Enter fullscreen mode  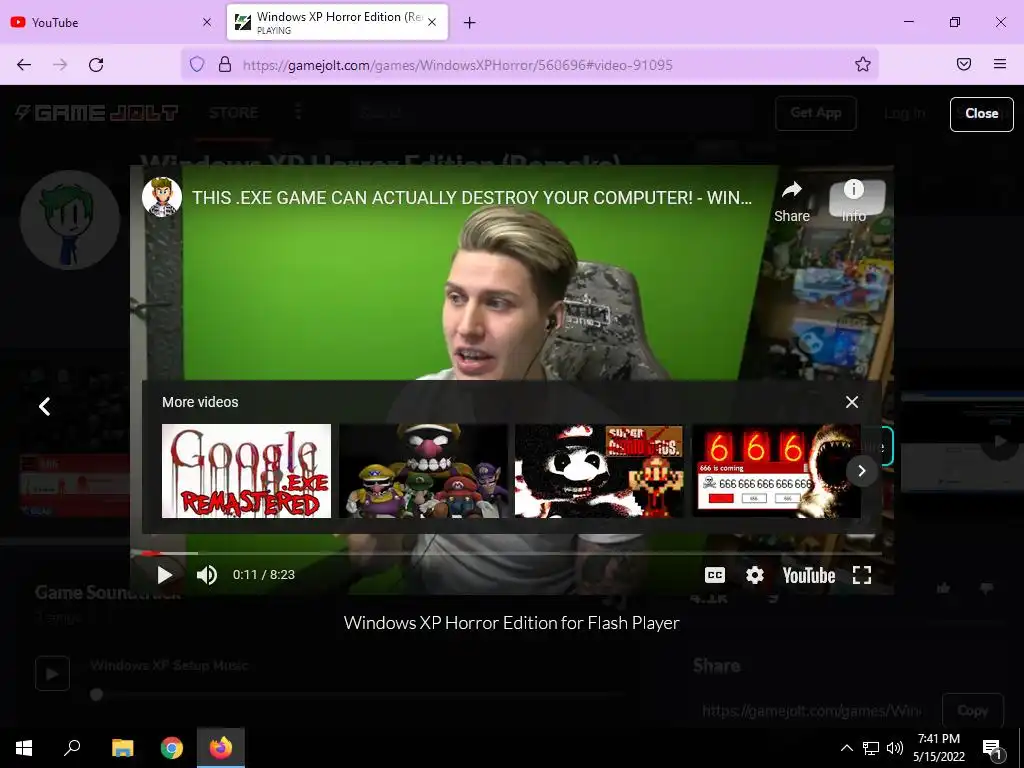(862, 575)
